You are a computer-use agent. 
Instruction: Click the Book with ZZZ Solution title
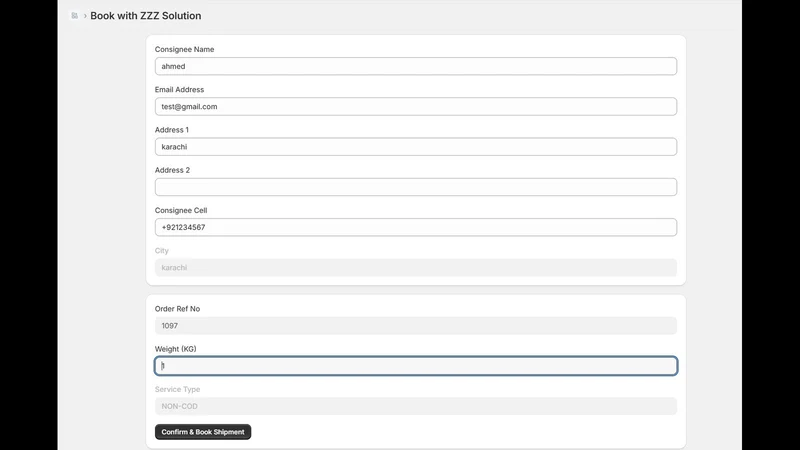point(145,16)
